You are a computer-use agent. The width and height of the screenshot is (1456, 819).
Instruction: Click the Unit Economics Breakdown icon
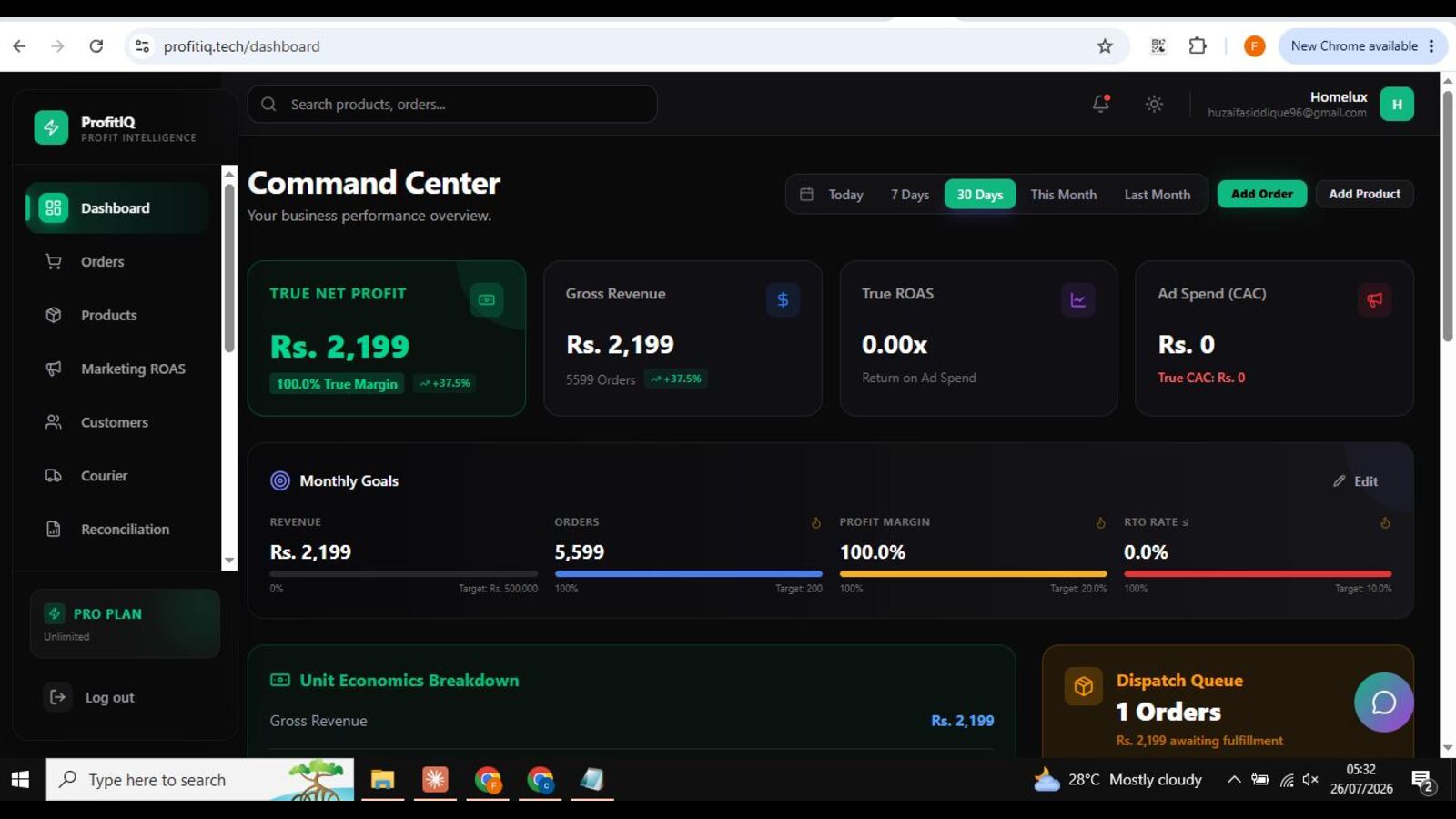tap(280, 680)
